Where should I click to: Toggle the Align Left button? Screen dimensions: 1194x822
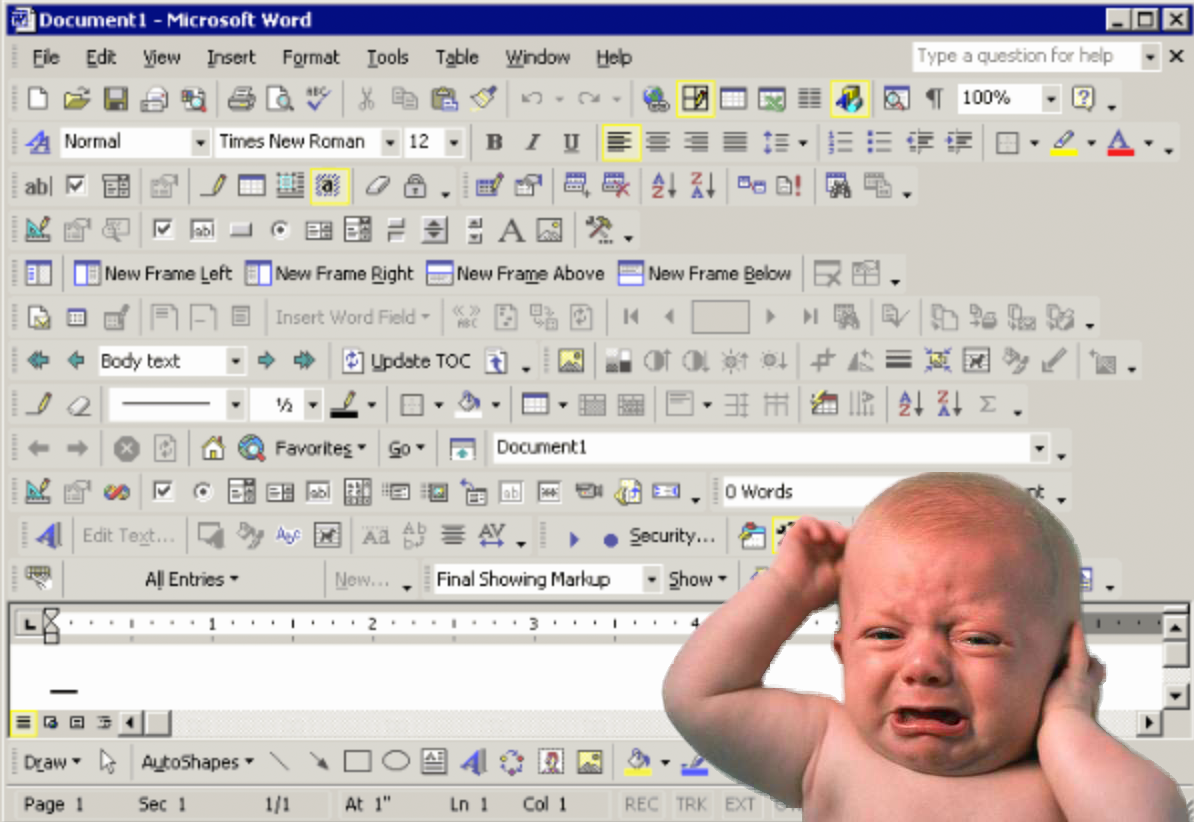(620, 143)
